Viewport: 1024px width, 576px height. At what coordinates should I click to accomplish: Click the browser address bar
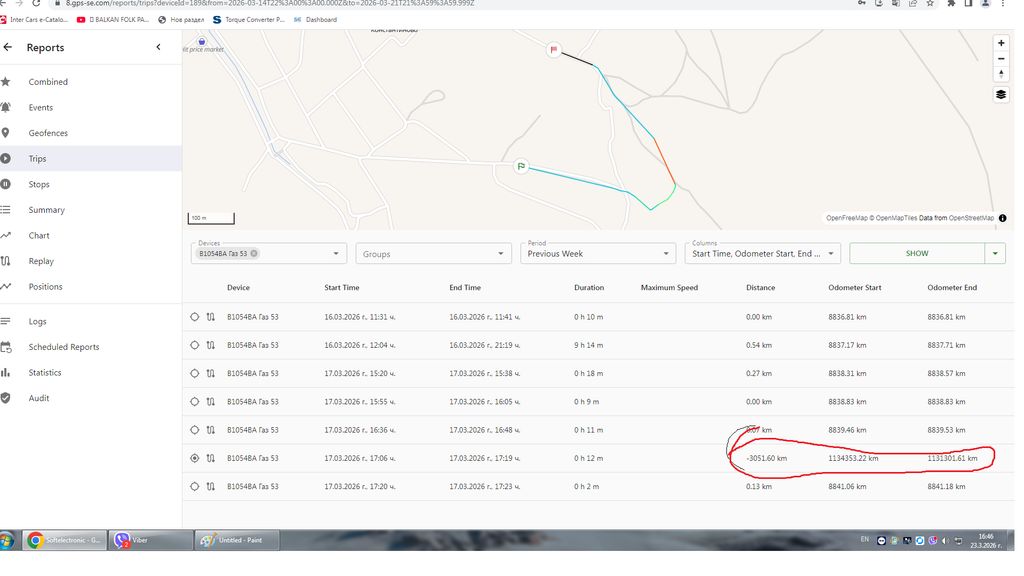[x=451, y=3]
